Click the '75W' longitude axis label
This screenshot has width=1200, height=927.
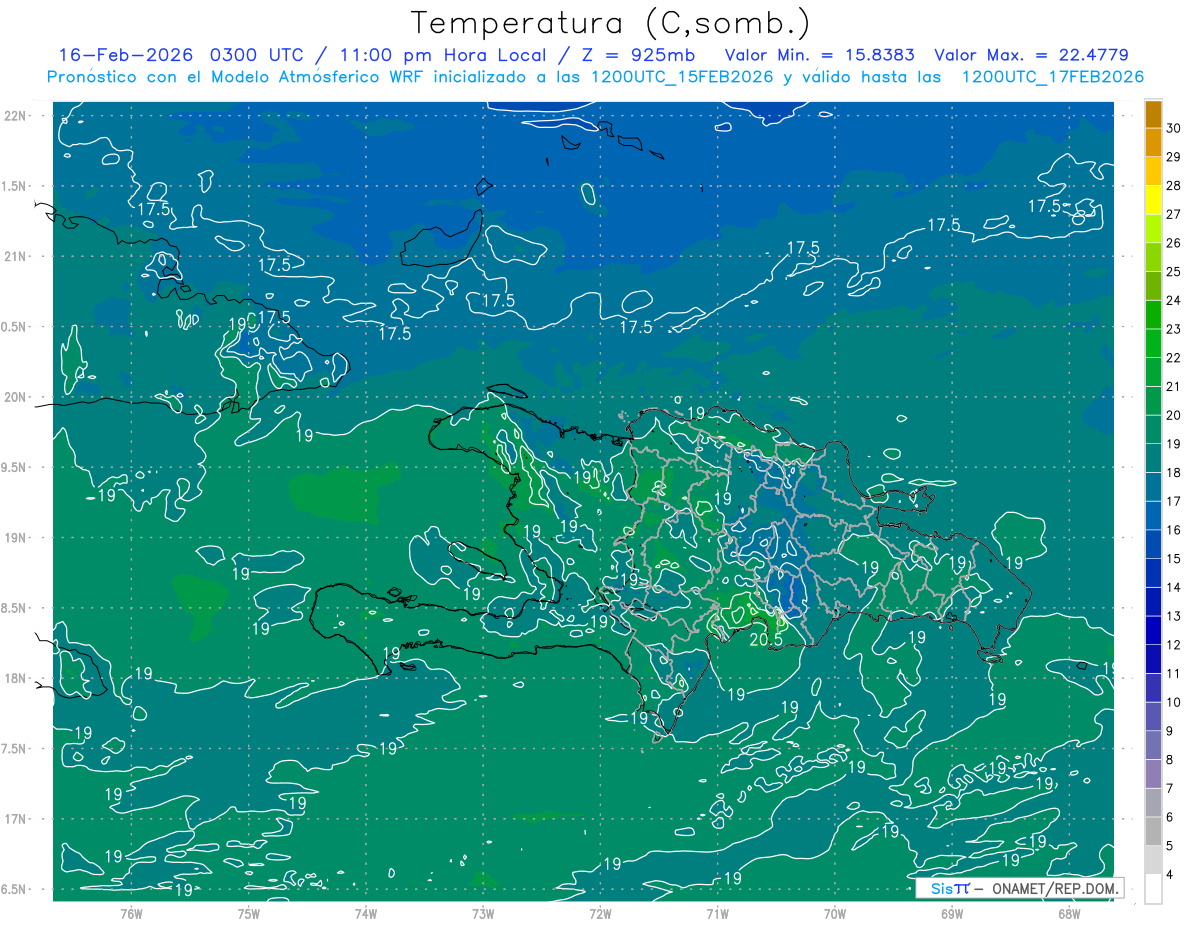point(249,913)
